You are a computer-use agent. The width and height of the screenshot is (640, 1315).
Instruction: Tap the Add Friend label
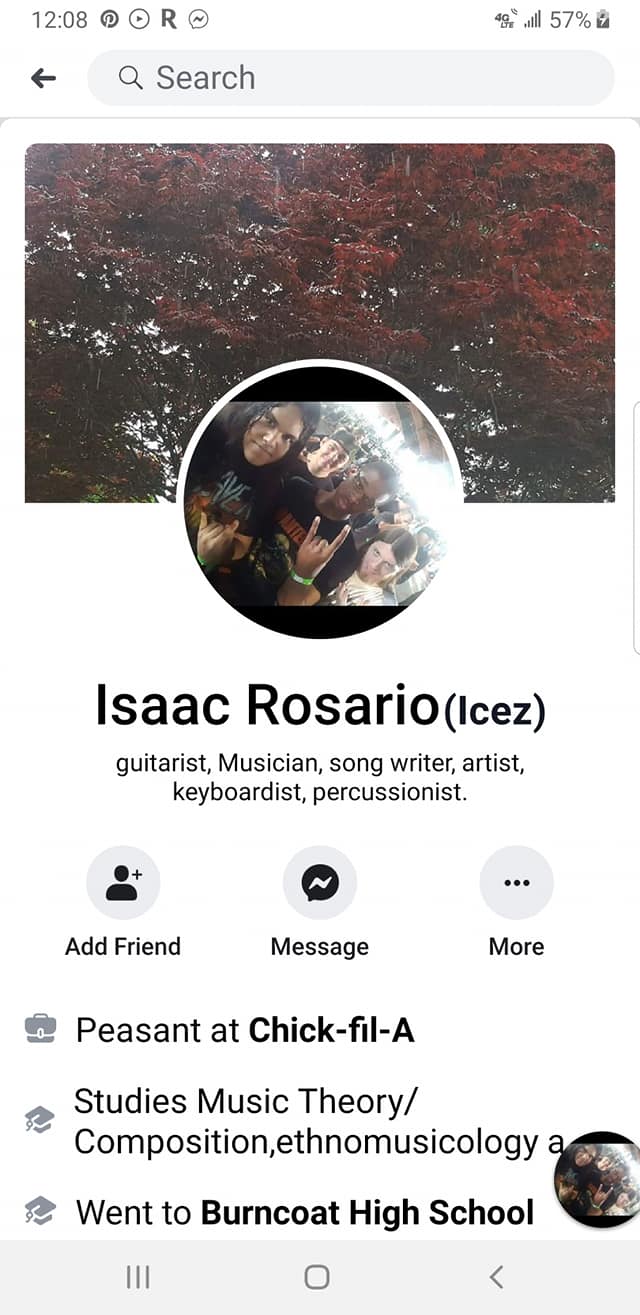tap(123, 946)
